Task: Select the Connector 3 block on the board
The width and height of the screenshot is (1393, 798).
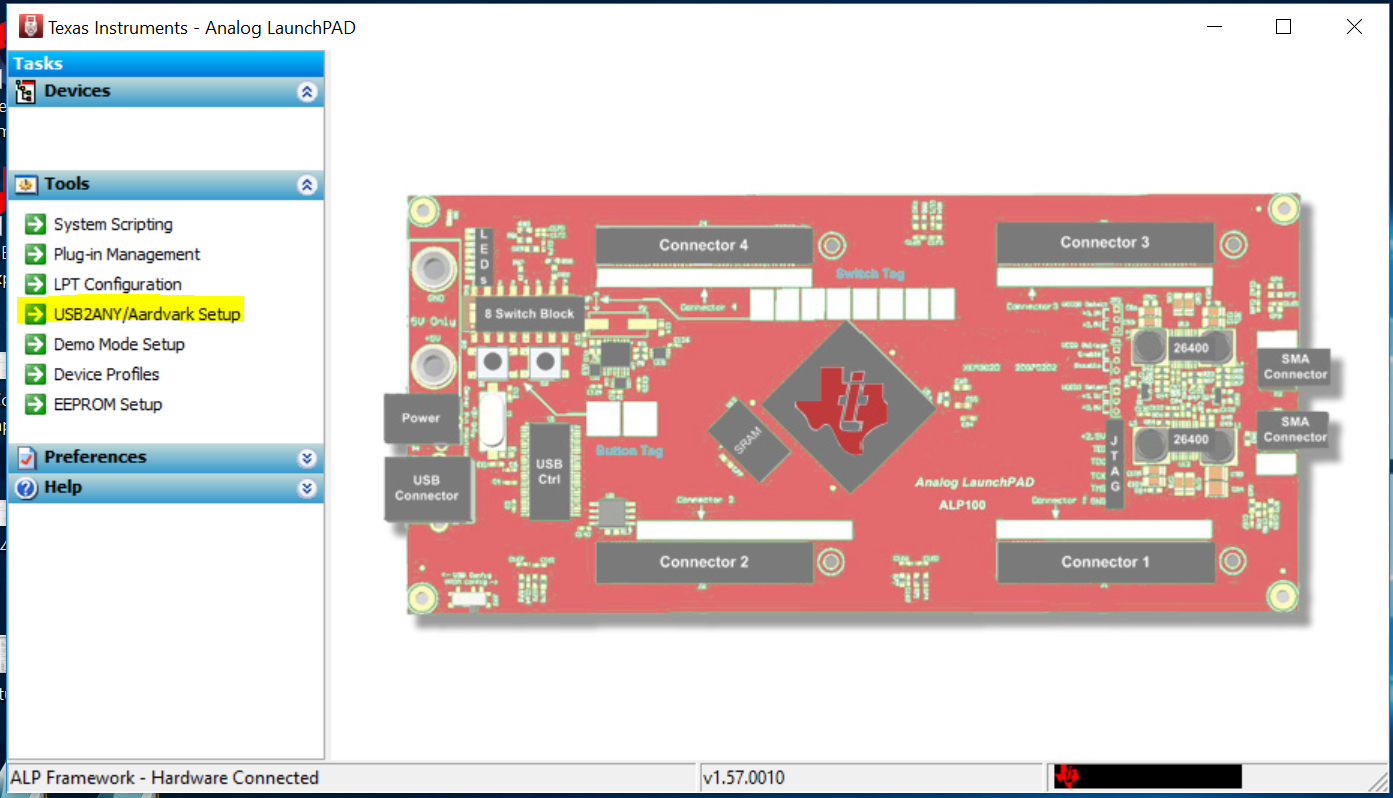Action: click(1105, 242)
